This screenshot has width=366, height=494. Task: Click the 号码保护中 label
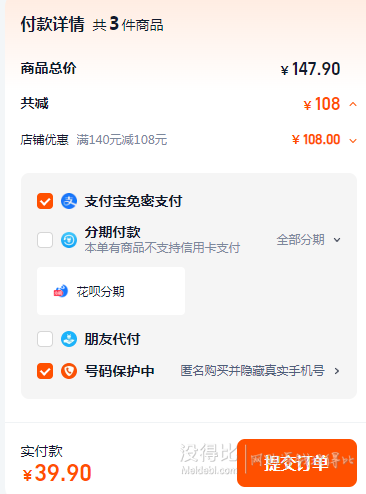click(119, 371)
